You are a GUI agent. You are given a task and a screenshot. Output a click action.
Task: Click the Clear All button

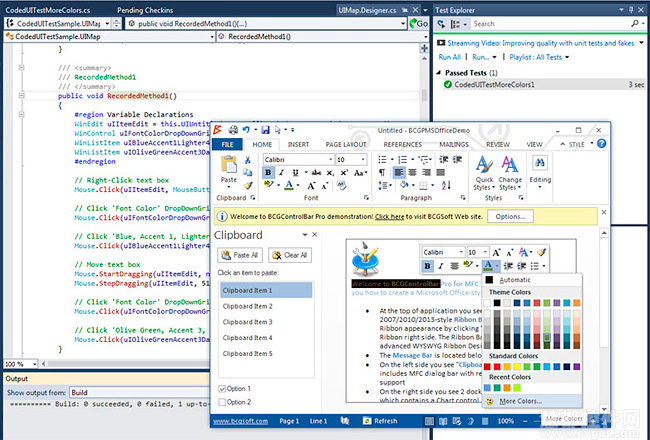coord(290,255)
